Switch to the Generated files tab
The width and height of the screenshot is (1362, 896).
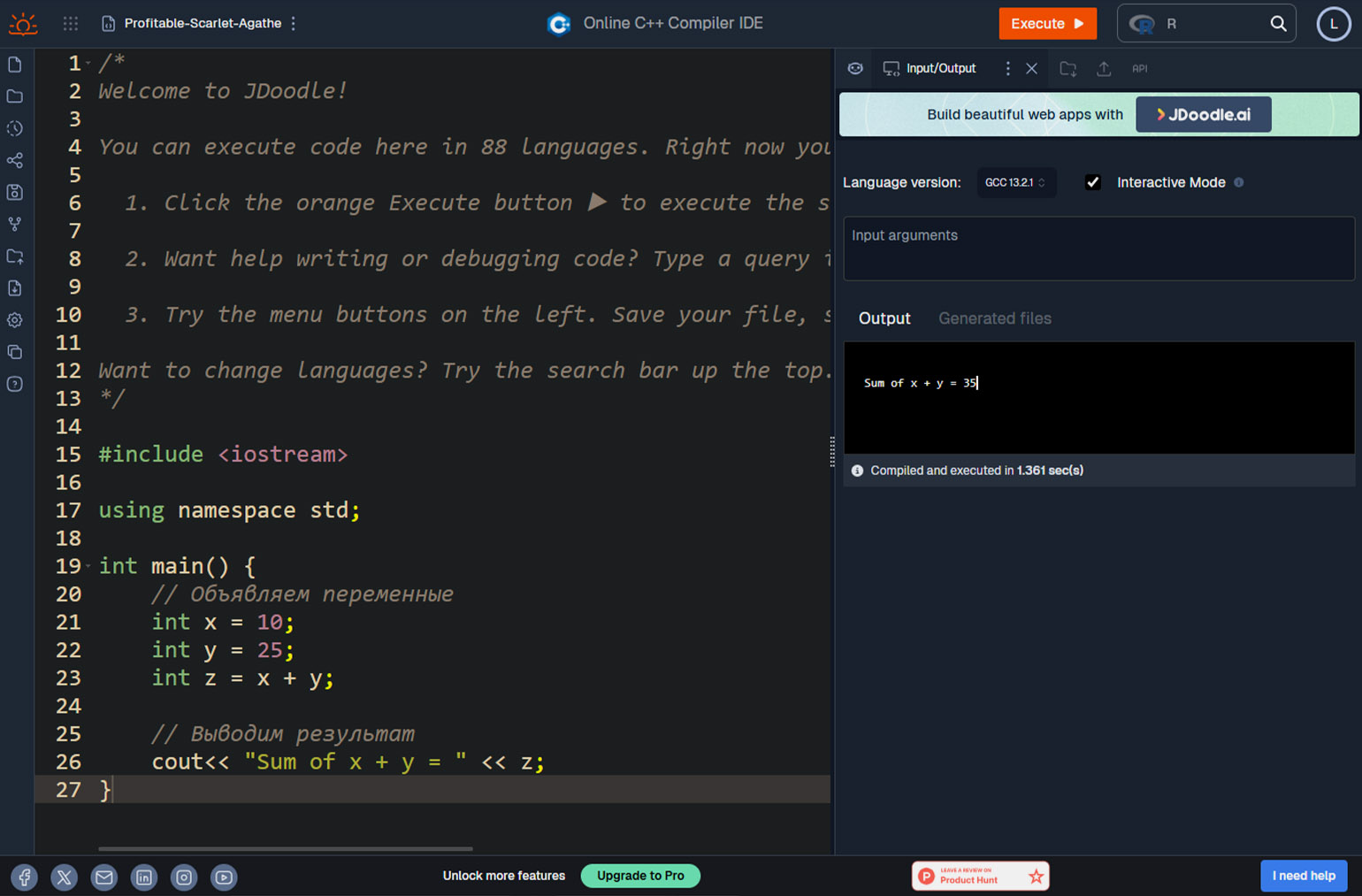994,318
